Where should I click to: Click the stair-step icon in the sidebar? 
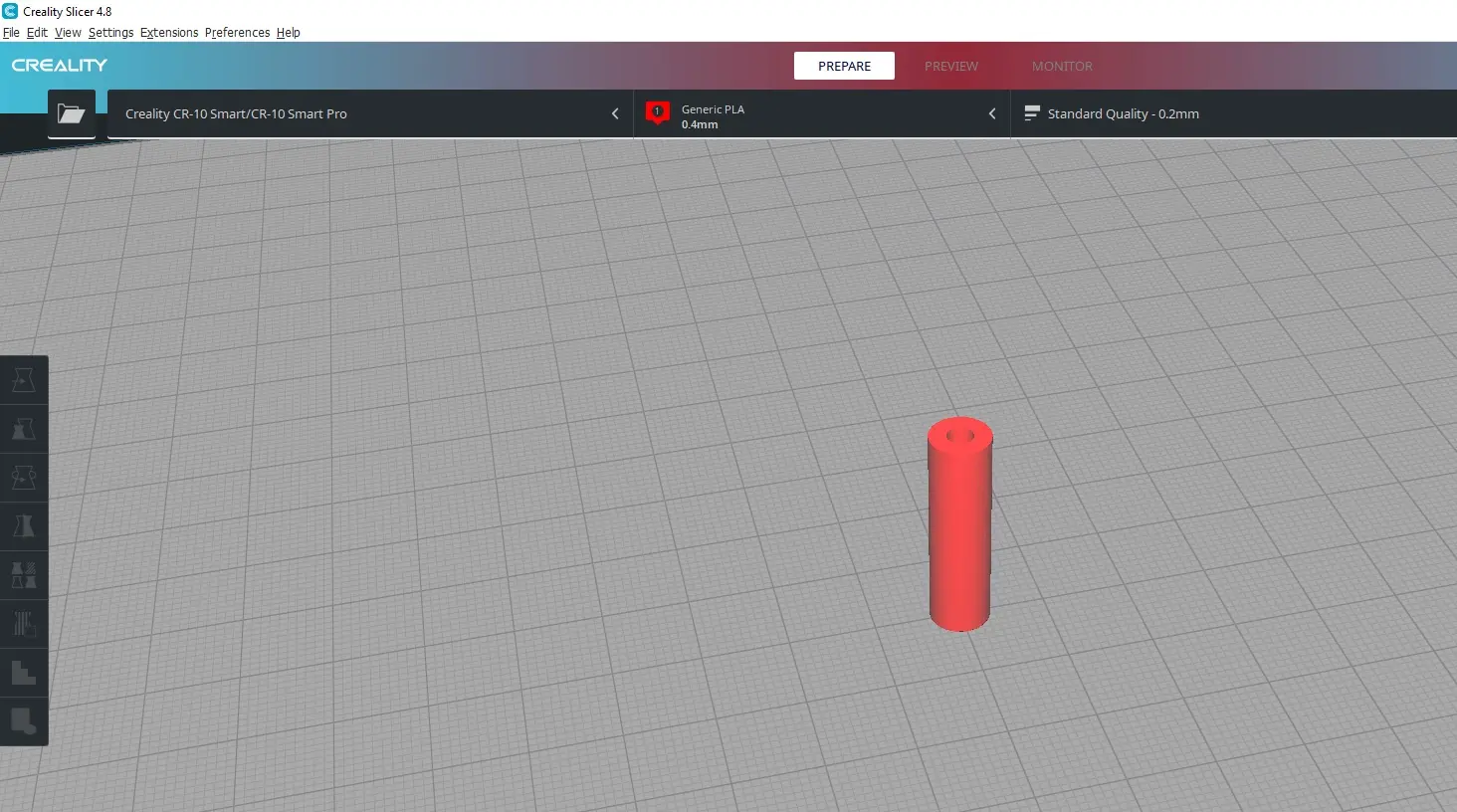point(24,673)
